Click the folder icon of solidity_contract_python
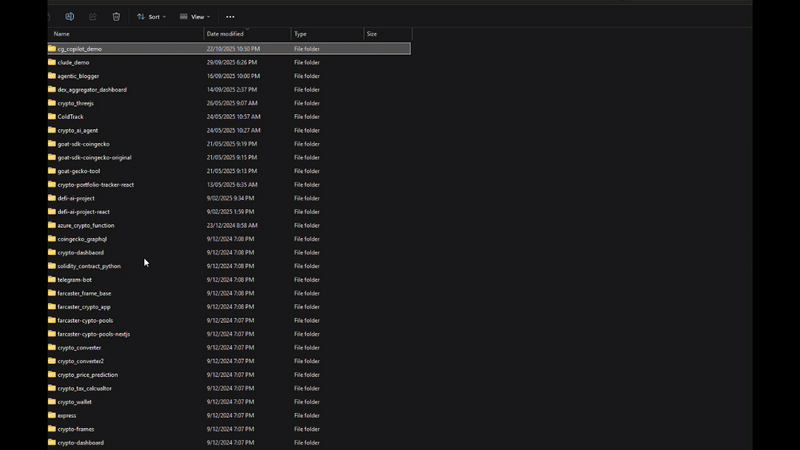This screenshot has height=450, width=800. (x=52, y=266)
